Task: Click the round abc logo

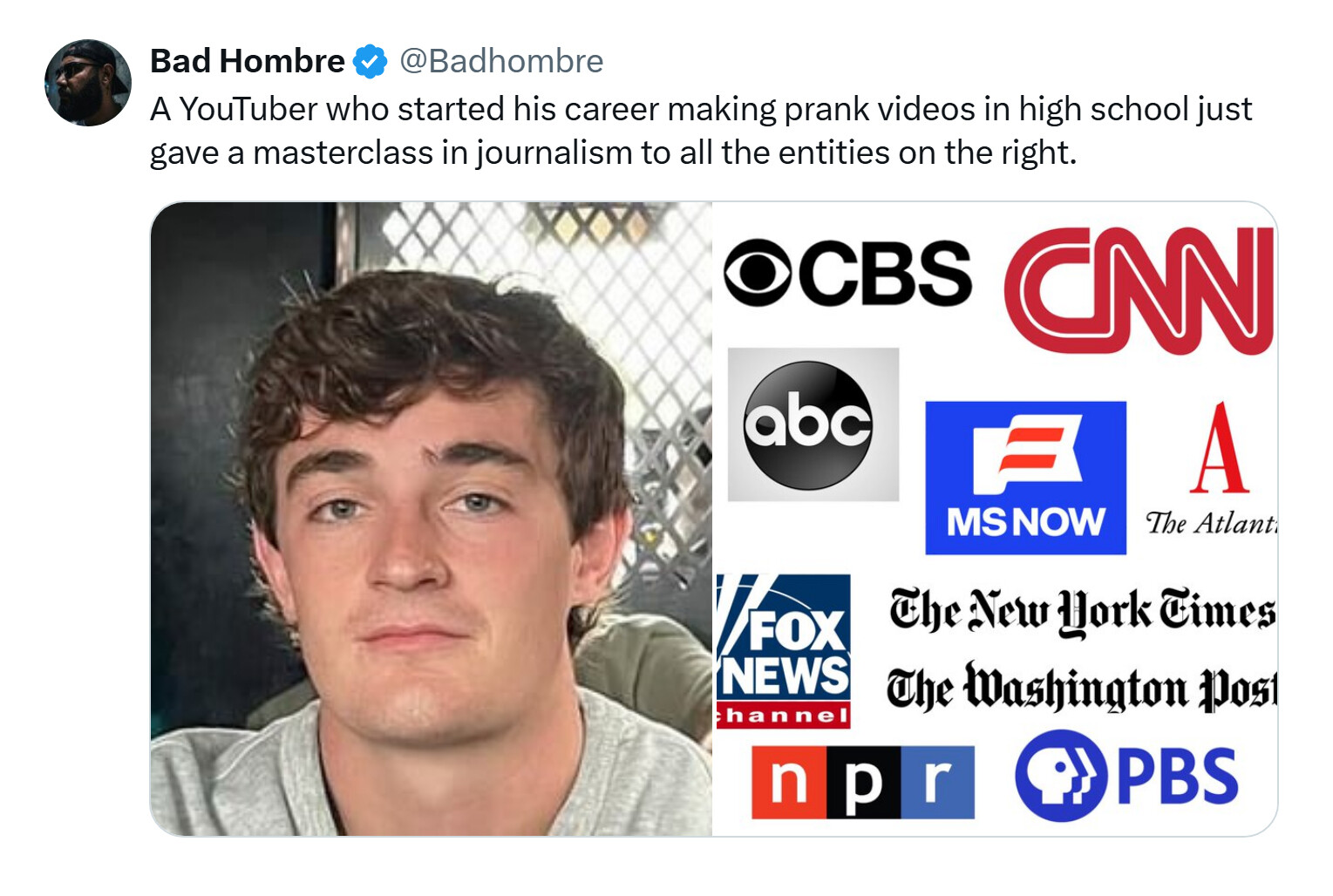Action: pos(808,424)
